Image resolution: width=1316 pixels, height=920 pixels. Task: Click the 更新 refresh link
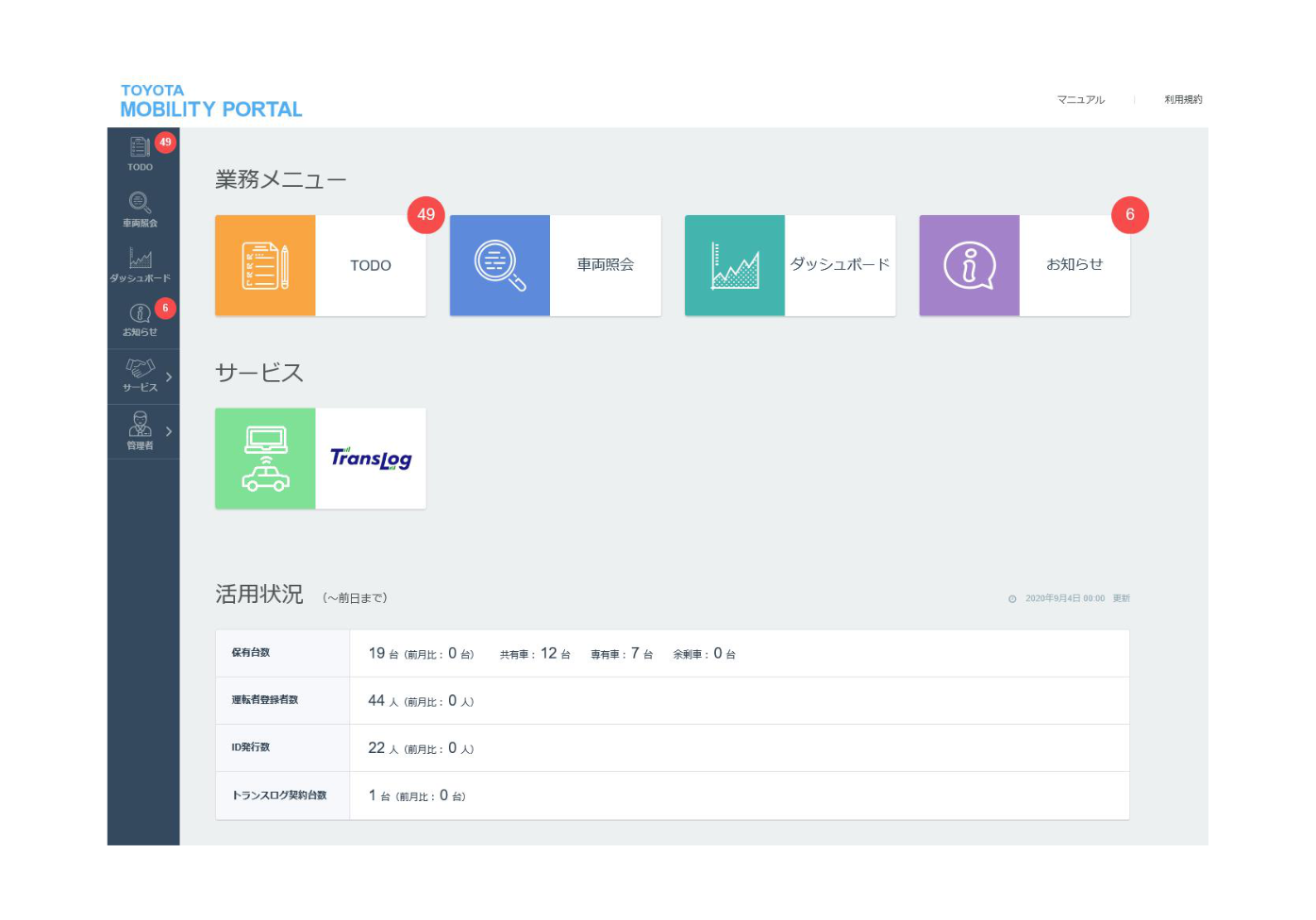pos(1122,598)
